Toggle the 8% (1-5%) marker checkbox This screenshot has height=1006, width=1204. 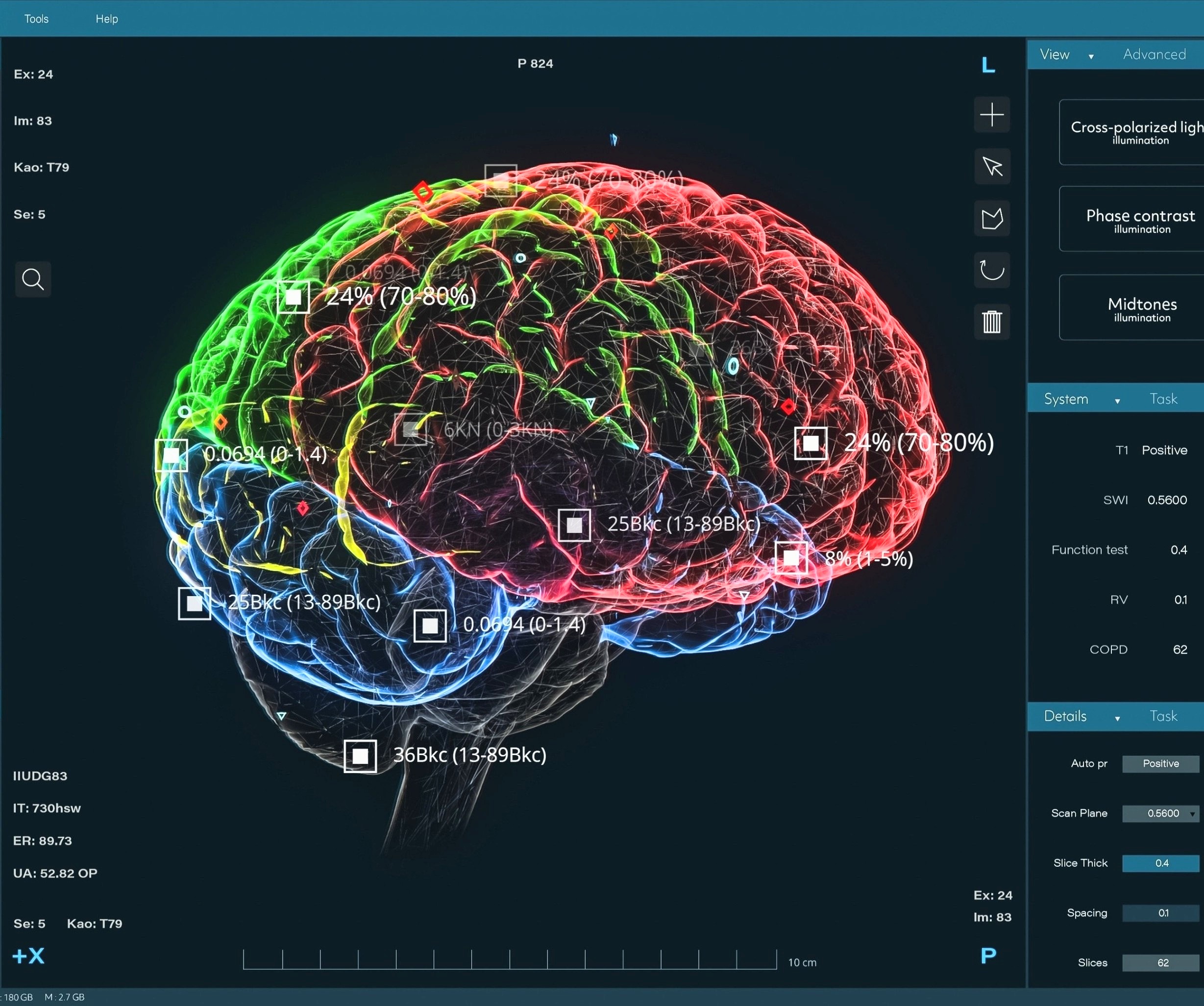(x=791, y=557)
